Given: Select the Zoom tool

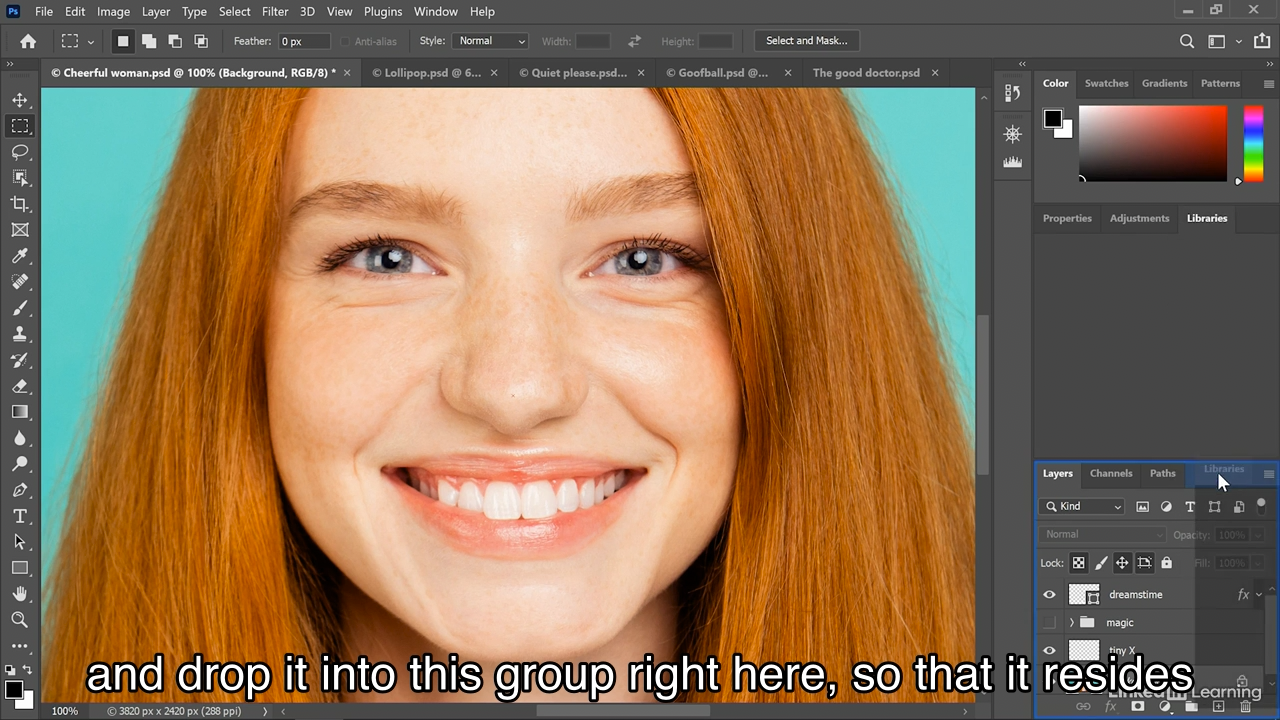Looking at the screenshot, I should click(x=20, y=620).
